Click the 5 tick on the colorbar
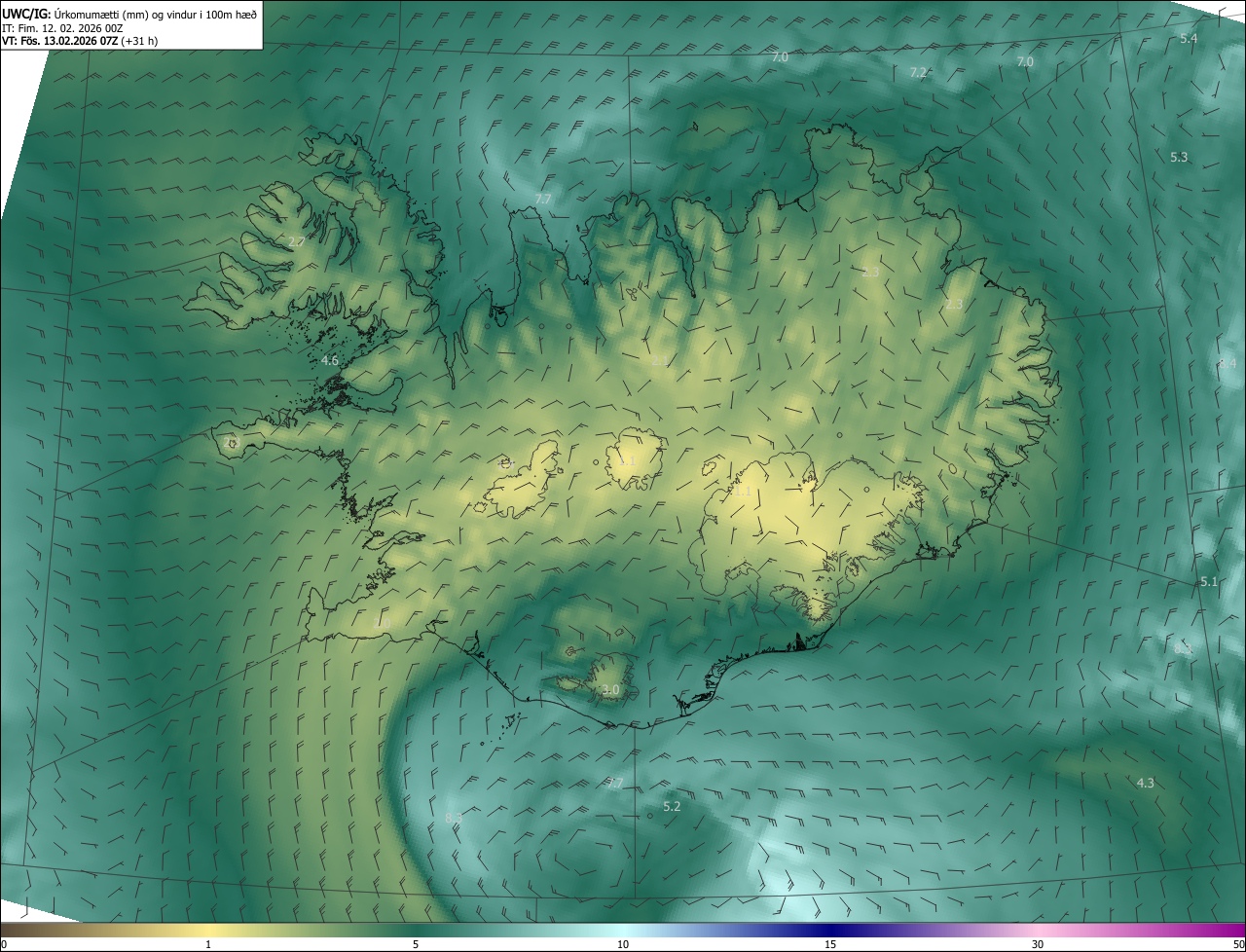 (416, 944)
